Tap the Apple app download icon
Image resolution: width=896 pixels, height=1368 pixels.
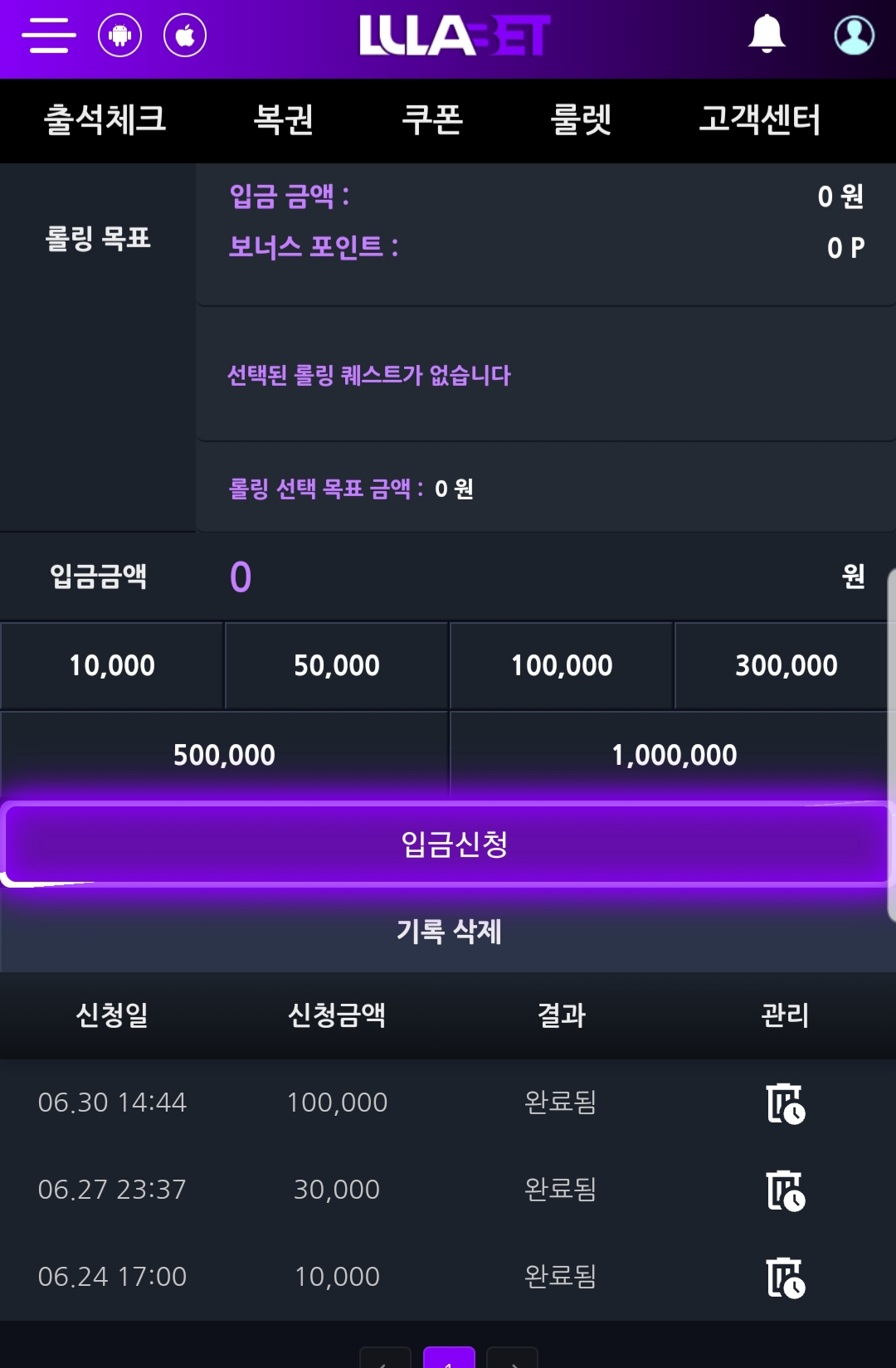[185, 36]
